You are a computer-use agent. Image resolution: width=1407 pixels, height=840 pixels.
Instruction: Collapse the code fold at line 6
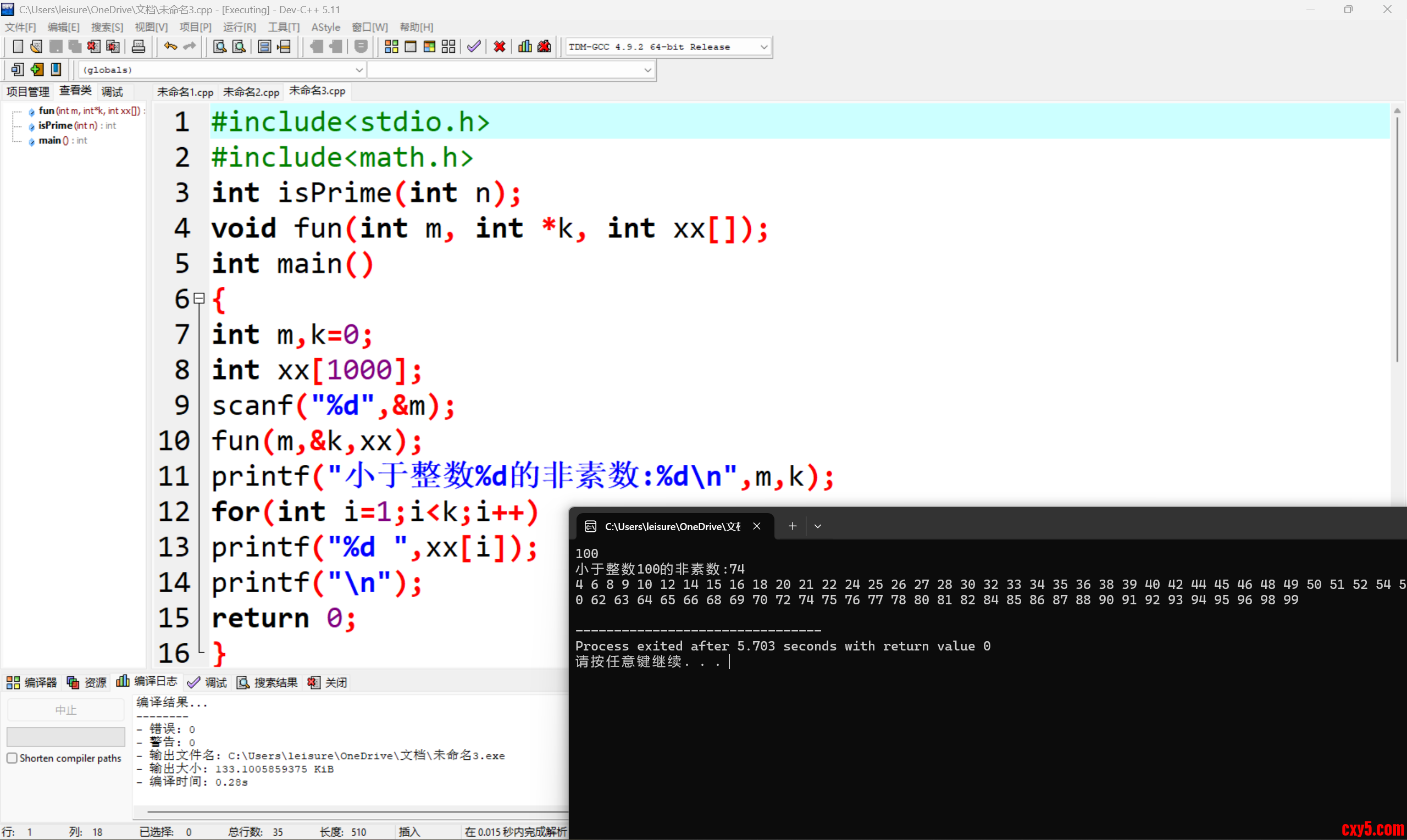pyautogui.click(x=199, y=298)
